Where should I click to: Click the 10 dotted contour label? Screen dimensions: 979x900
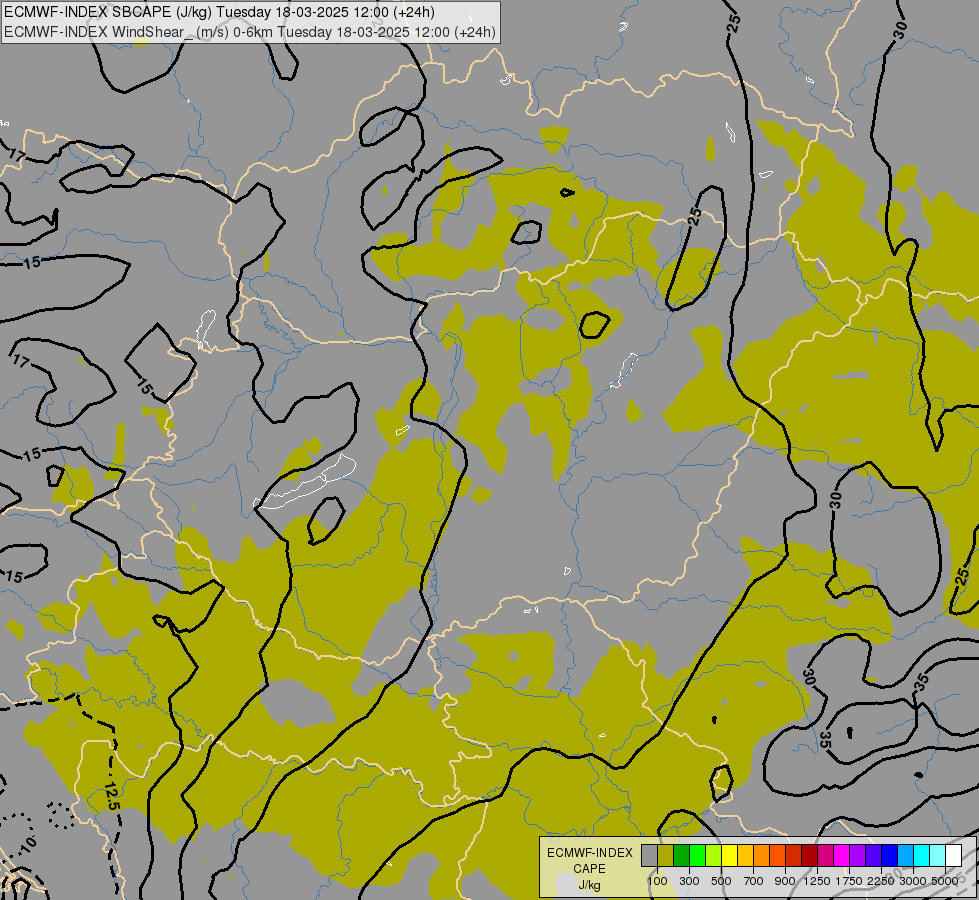(29, 844)
